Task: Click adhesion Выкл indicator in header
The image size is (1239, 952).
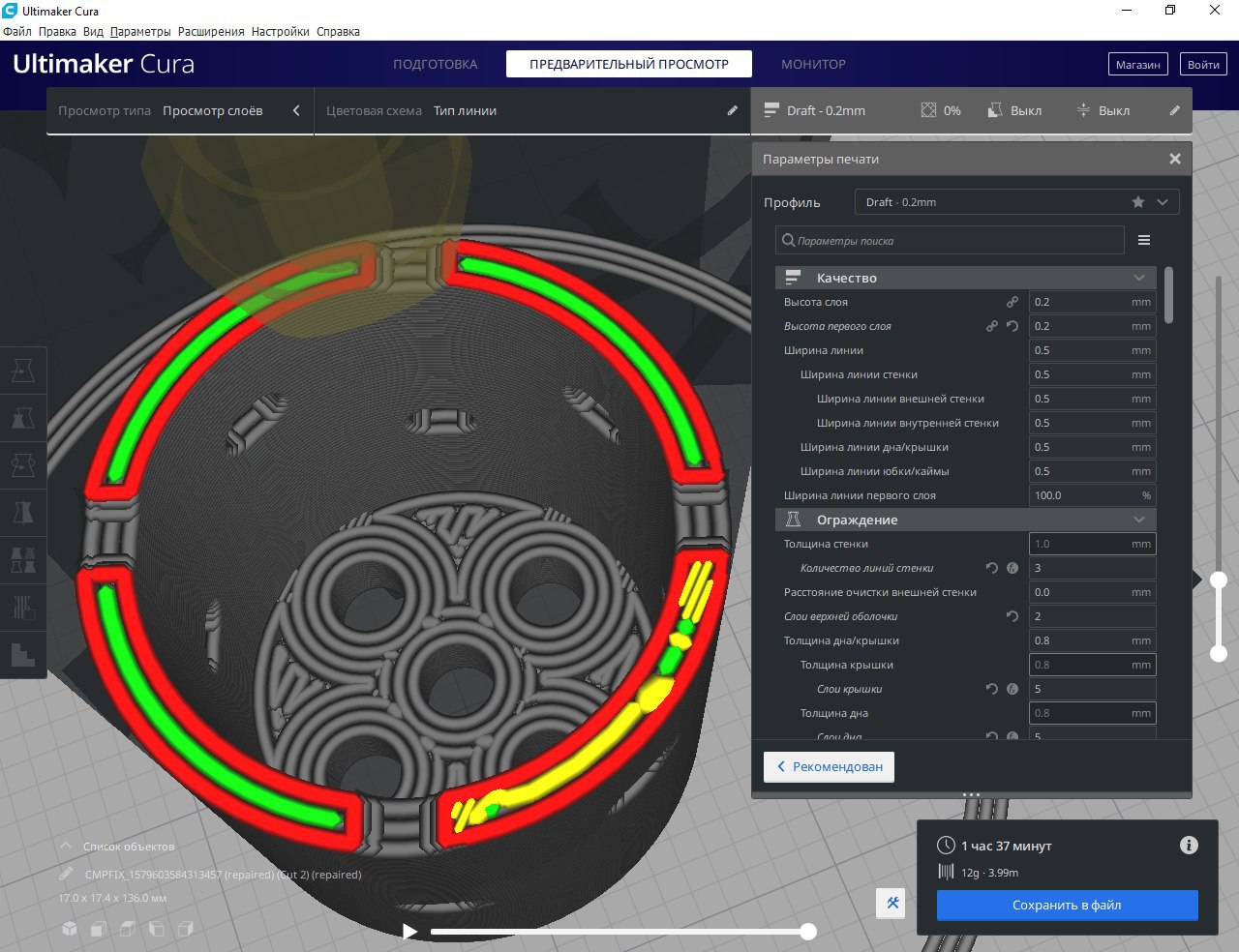Action: [1103, 110]
